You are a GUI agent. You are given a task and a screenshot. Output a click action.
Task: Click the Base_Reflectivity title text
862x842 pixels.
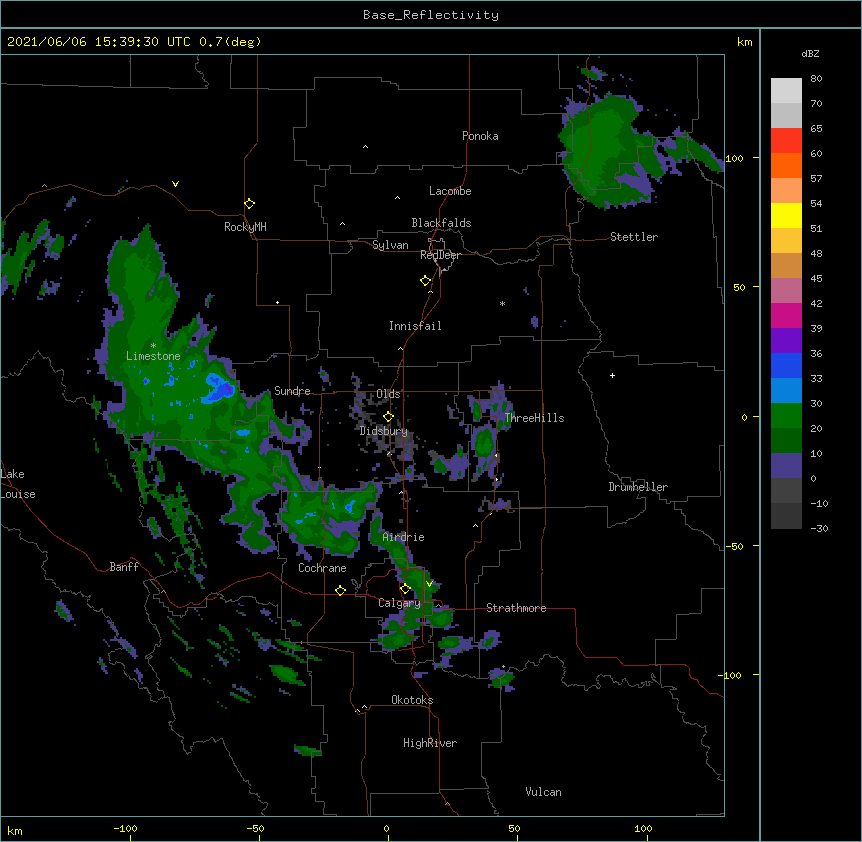pyautogui.click(x=431, y=15)
